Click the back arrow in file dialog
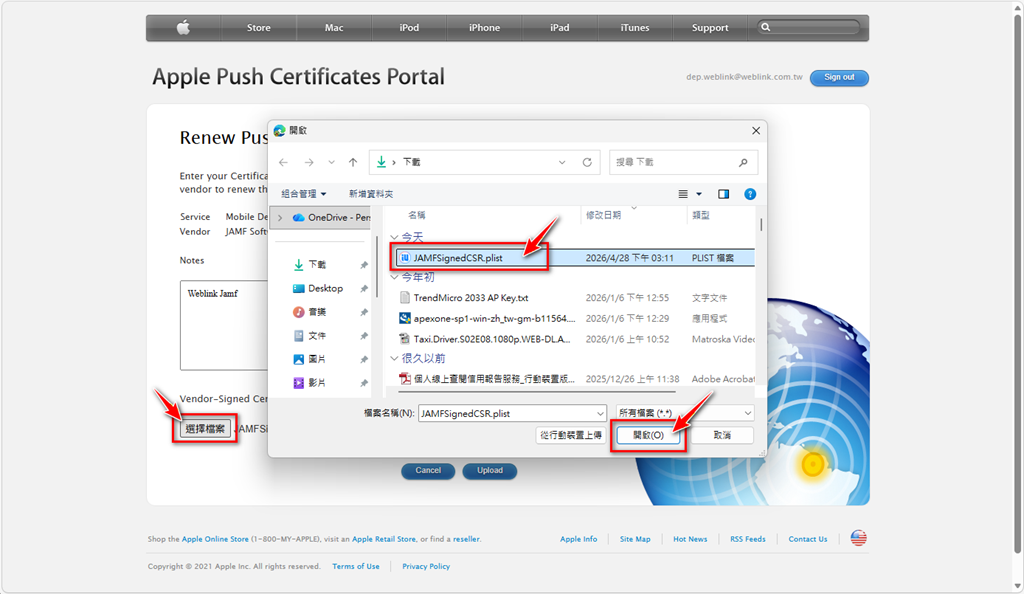Screen dimensions: 1024x594 [x=283, y=162]
